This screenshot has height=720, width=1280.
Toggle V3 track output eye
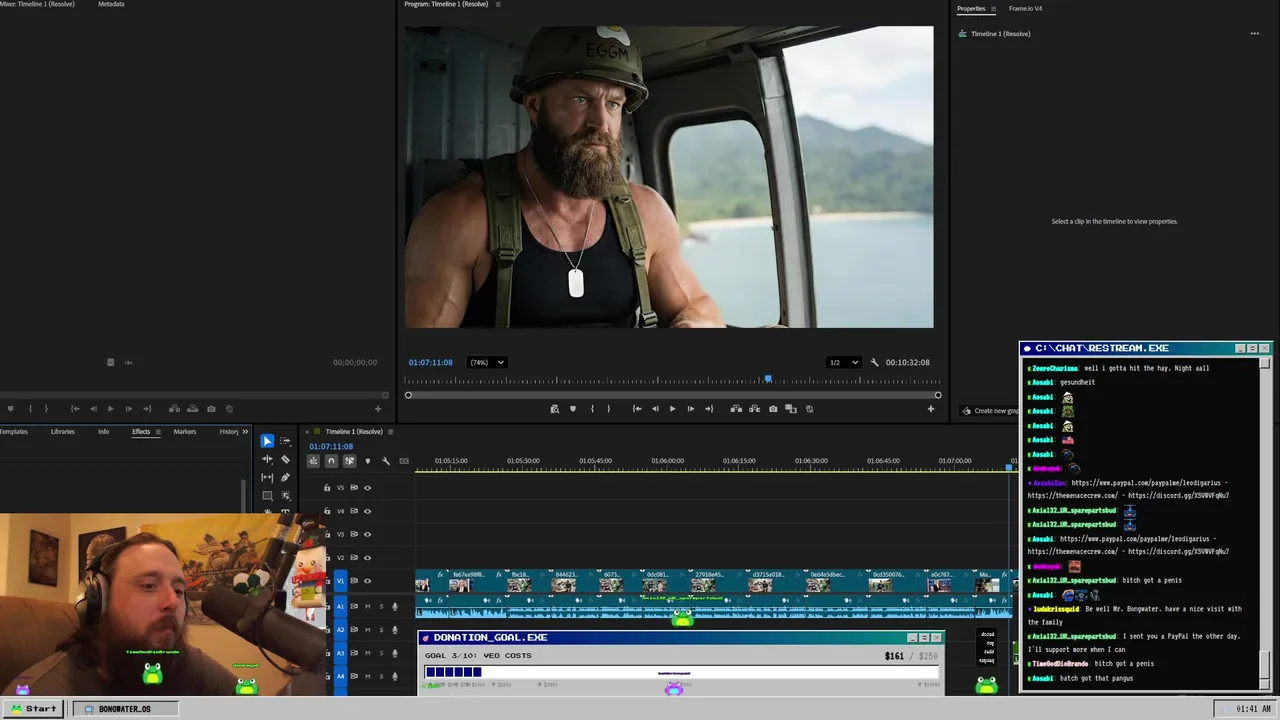(367, 534)
